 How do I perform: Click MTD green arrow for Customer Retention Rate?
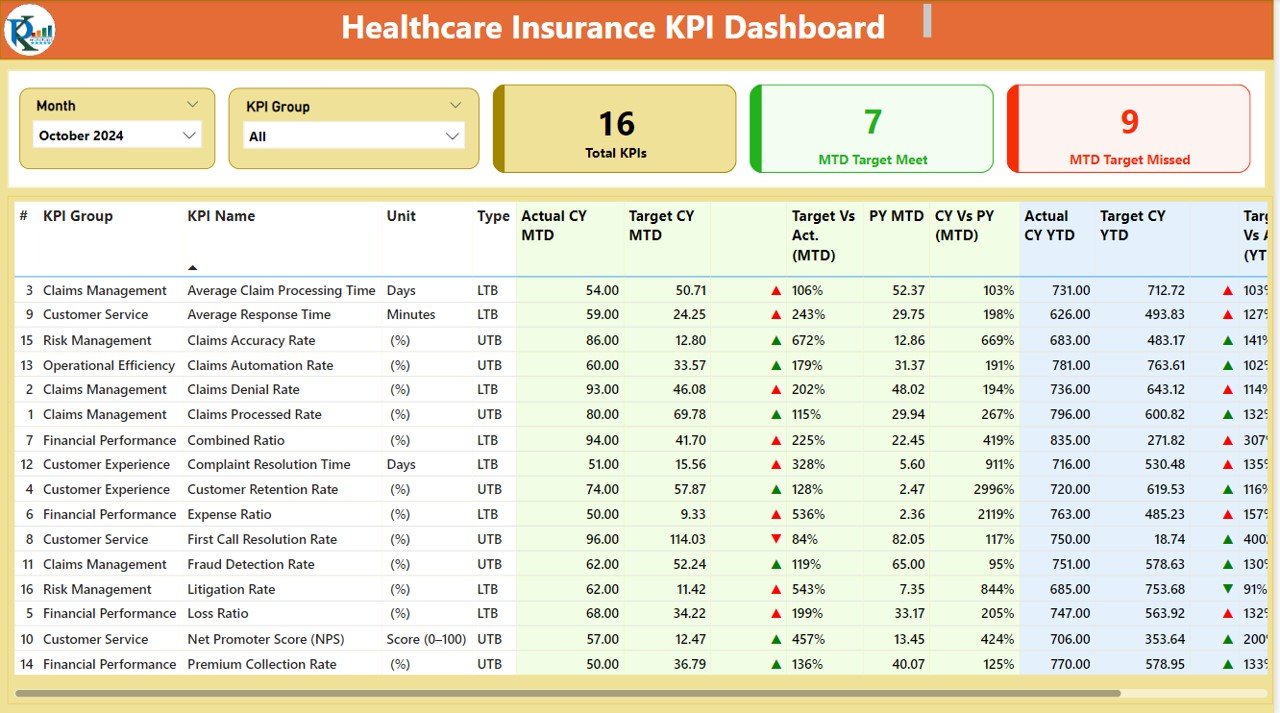click(x=776, y=490)
